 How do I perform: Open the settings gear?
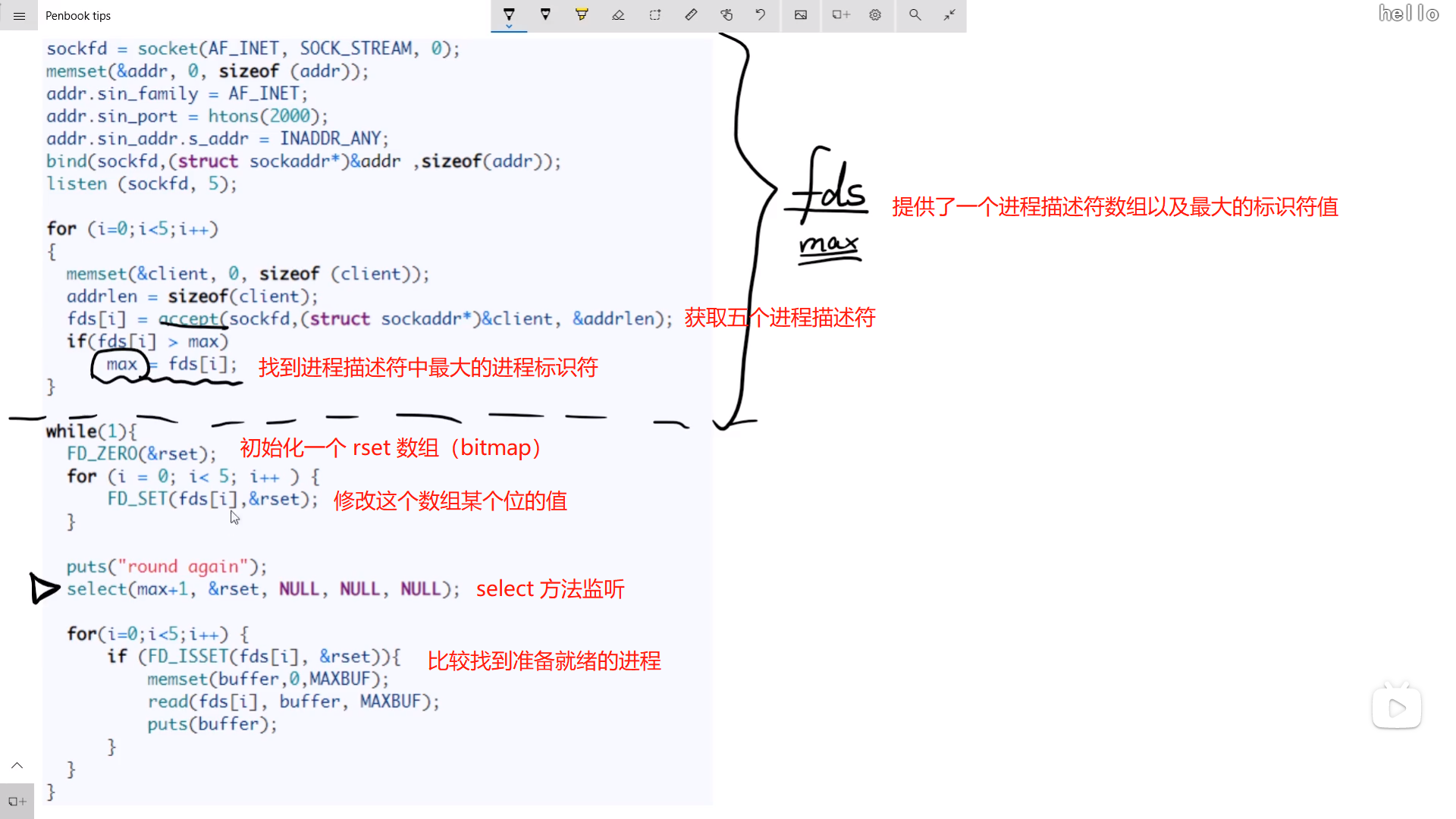pyautogui.click(x=875, y=14)
